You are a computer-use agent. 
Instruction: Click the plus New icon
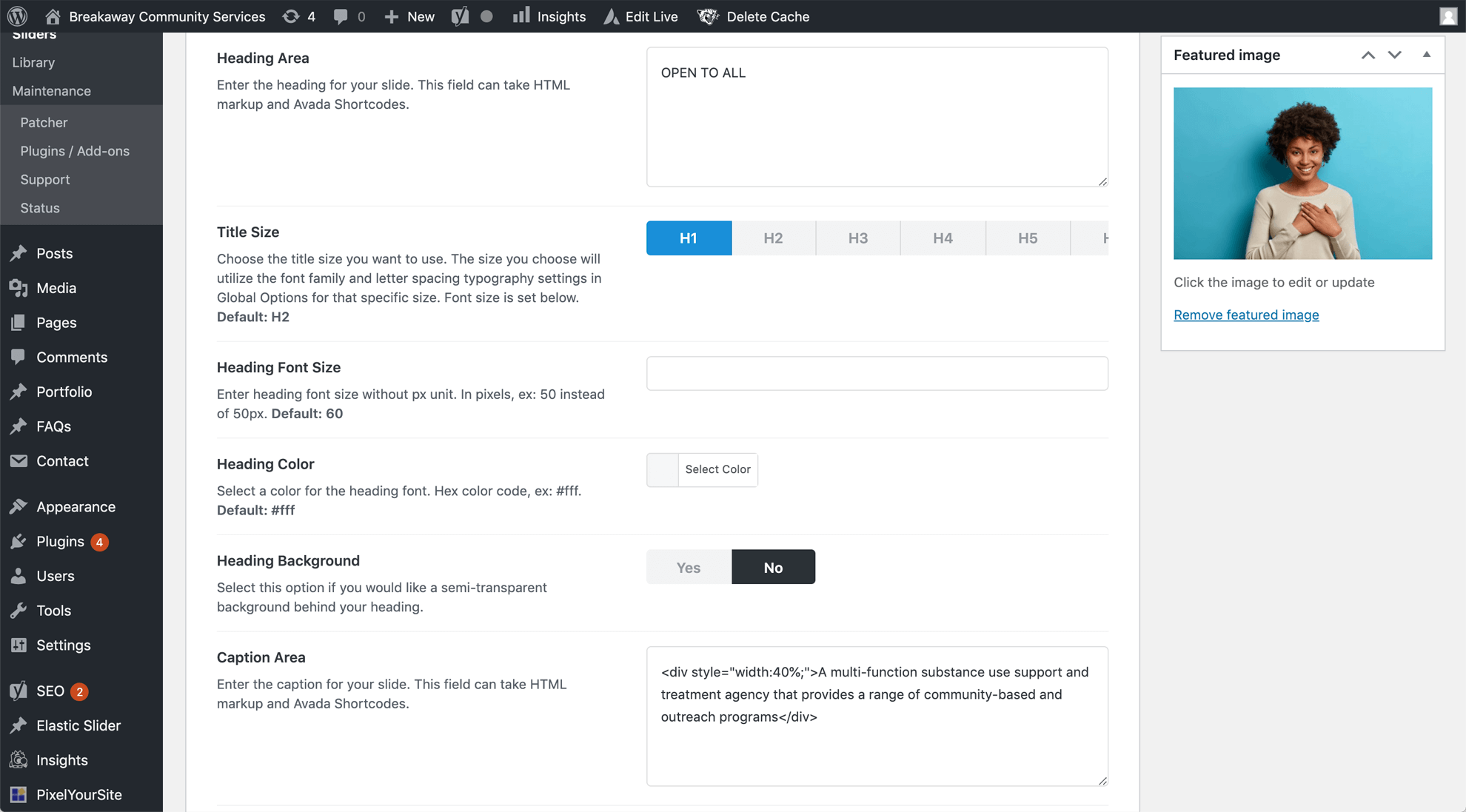click(x=391, y=16)
